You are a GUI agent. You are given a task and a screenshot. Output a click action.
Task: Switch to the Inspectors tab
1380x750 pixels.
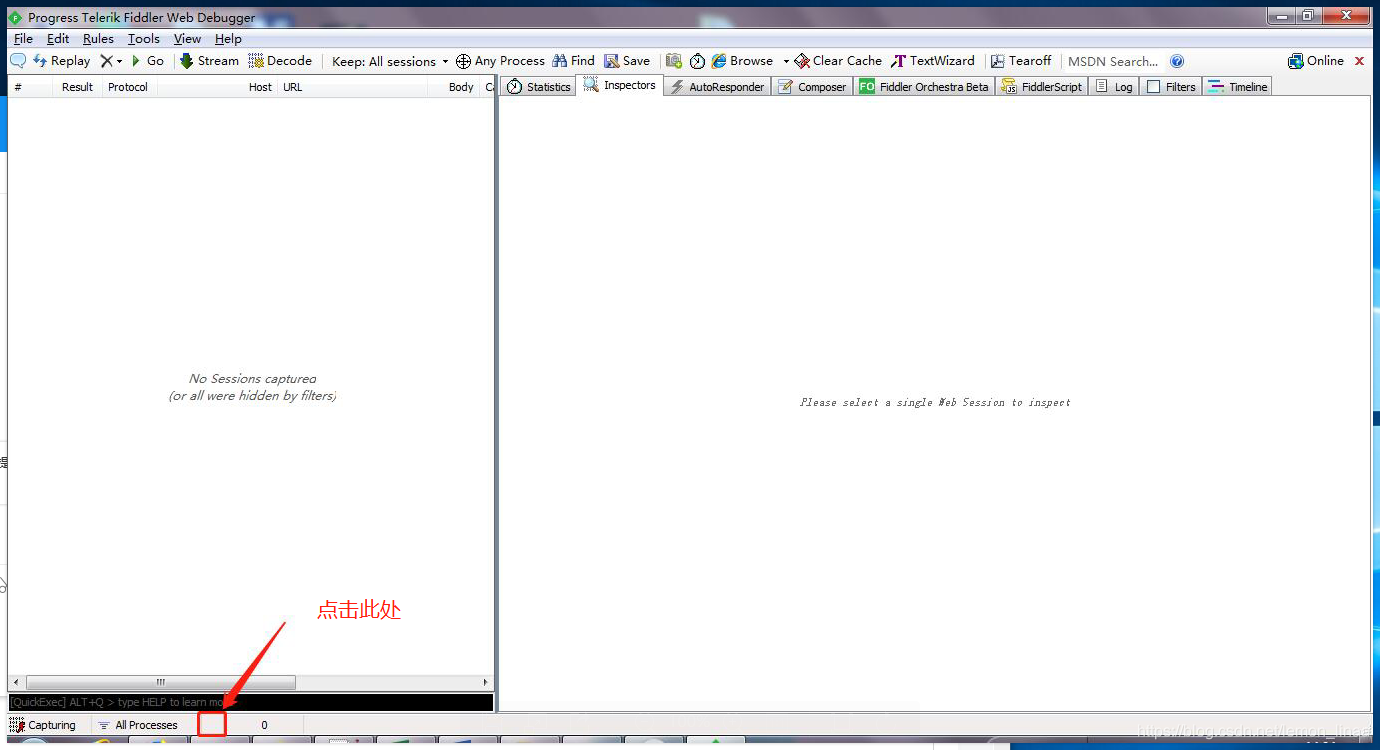tap(619, 85)
